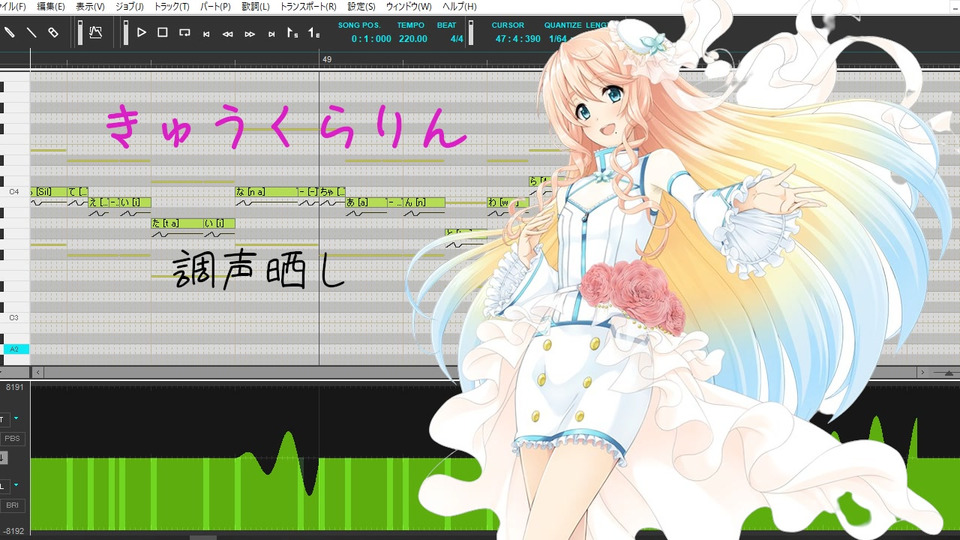
Task: Select the Eraser tool
Action: pyautogui.click(x=53, y=32)
